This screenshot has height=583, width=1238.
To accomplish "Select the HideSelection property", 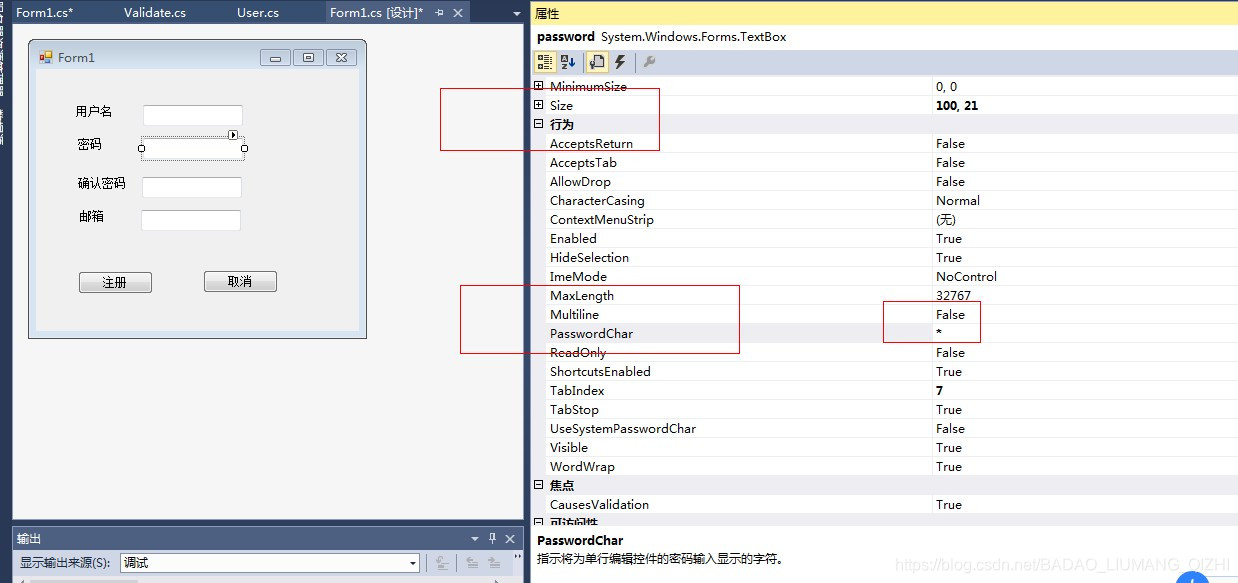I will [885, 258].
